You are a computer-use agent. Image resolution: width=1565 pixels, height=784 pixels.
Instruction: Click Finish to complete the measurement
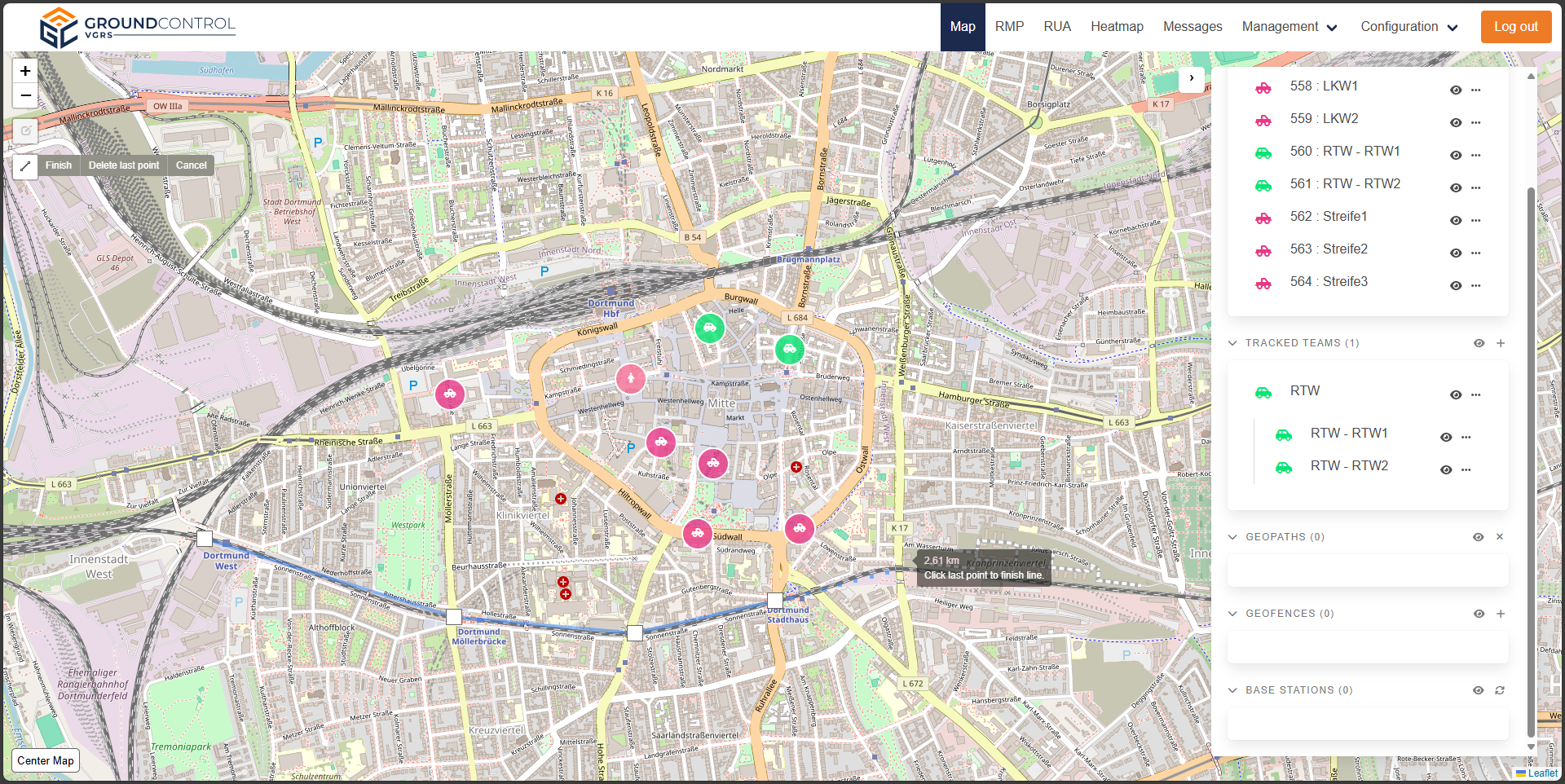(x=58, y=165)
